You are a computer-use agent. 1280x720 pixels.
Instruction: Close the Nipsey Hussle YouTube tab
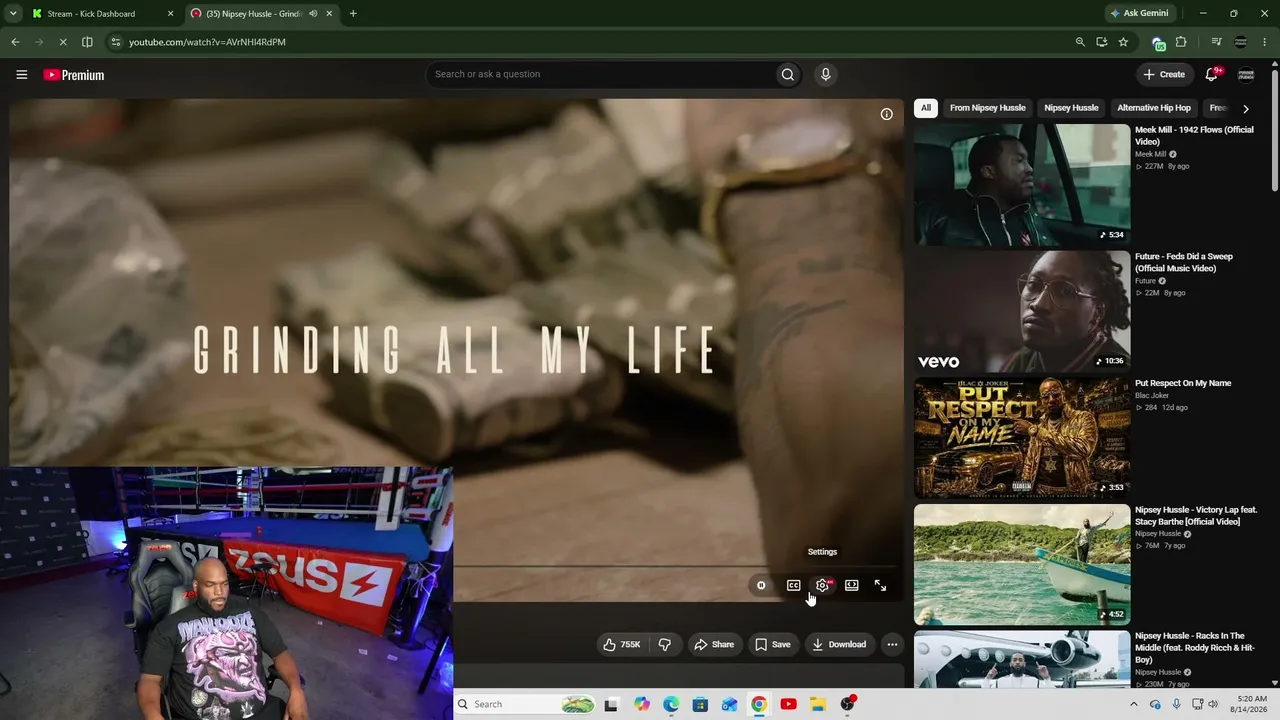329,14
